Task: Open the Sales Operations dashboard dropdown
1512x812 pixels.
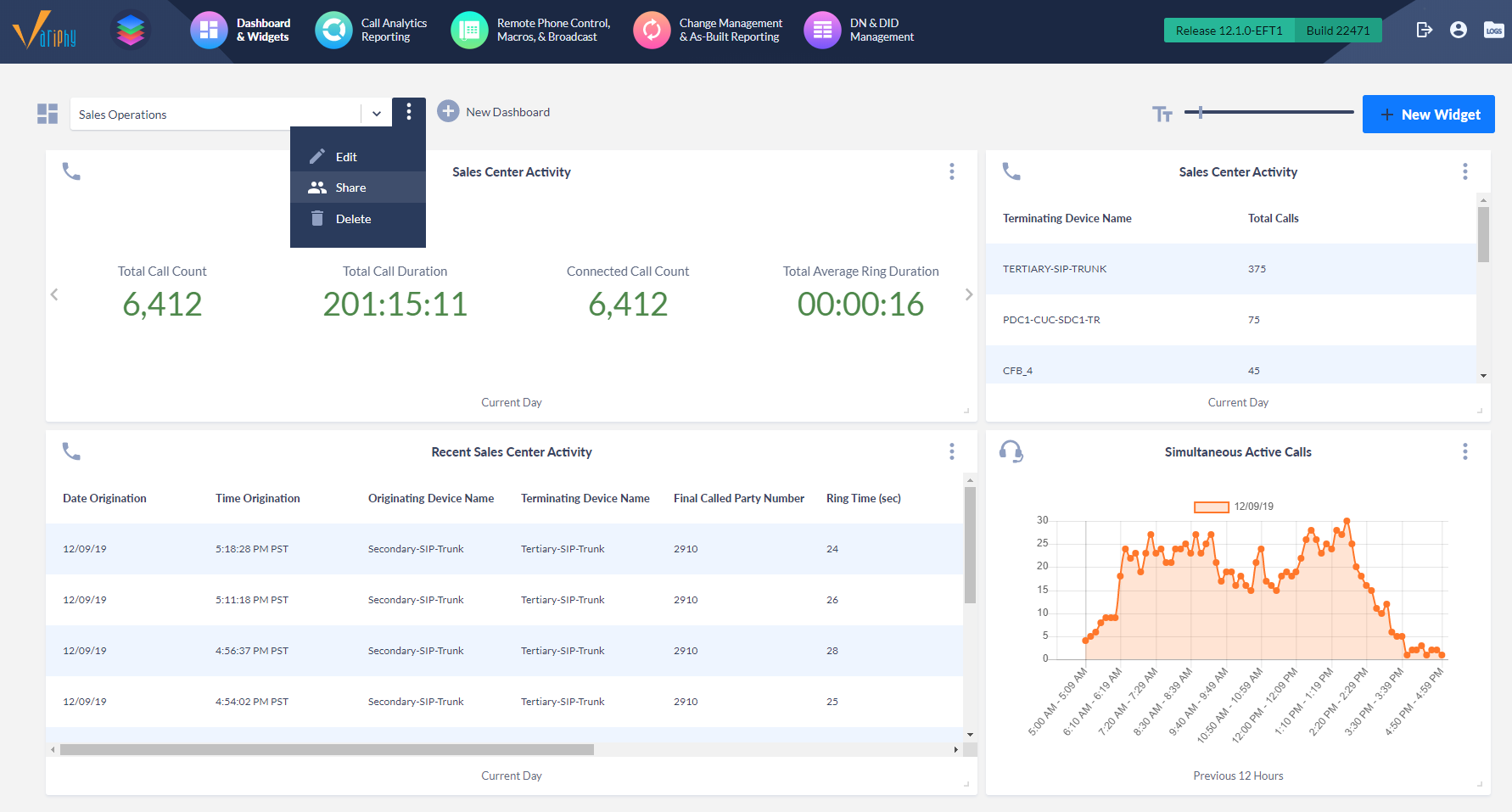Action: pyautogui.click(x=377, y=113)
